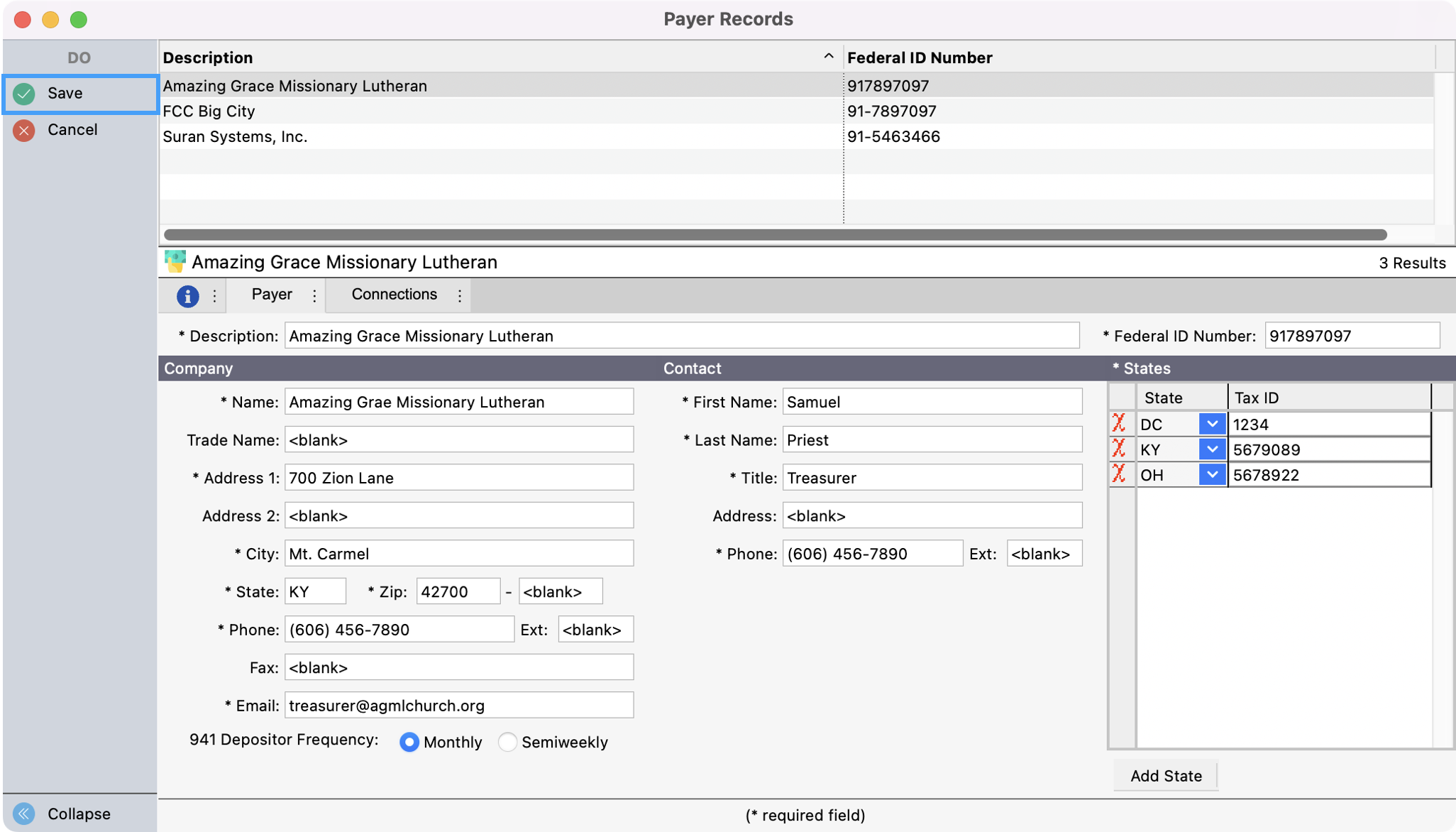The width and height of the screenshot is (1456, 832).
Task: Click the payer record icon beside title
Action: (175, 262)
